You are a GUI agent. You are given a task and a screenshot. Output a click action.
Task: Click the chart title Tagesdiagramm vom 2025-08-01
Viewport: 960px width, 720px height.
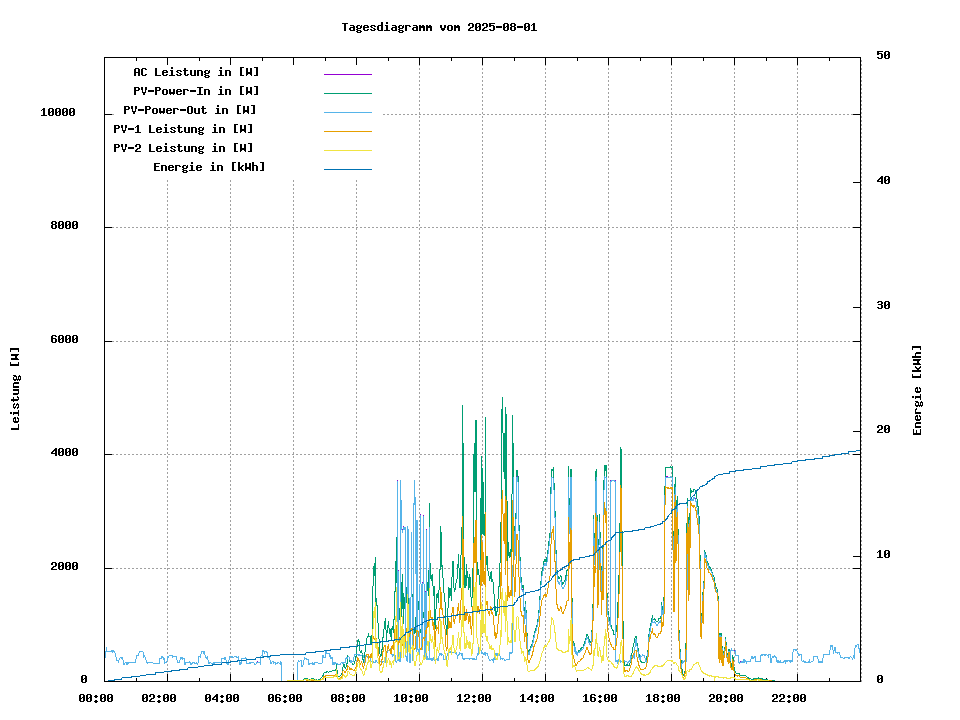(x=439, y=27)
